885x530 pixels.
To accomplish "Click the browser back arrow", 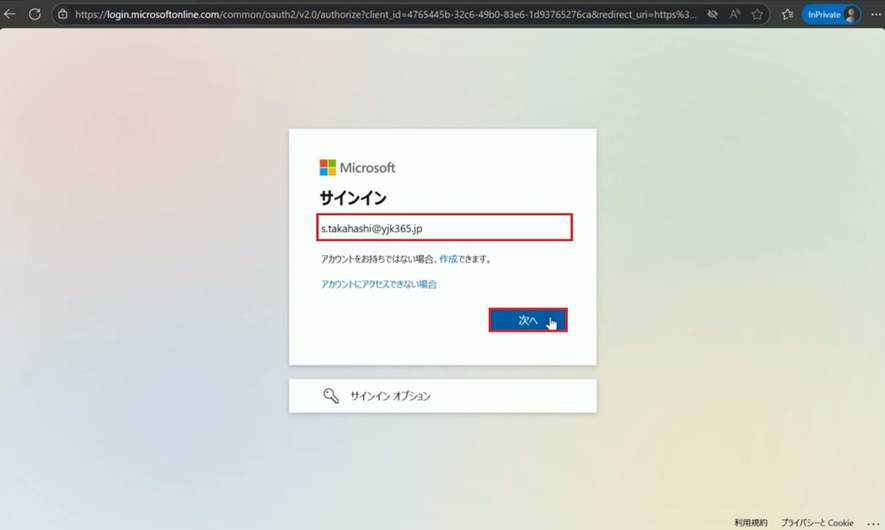I will coord(10,14).
